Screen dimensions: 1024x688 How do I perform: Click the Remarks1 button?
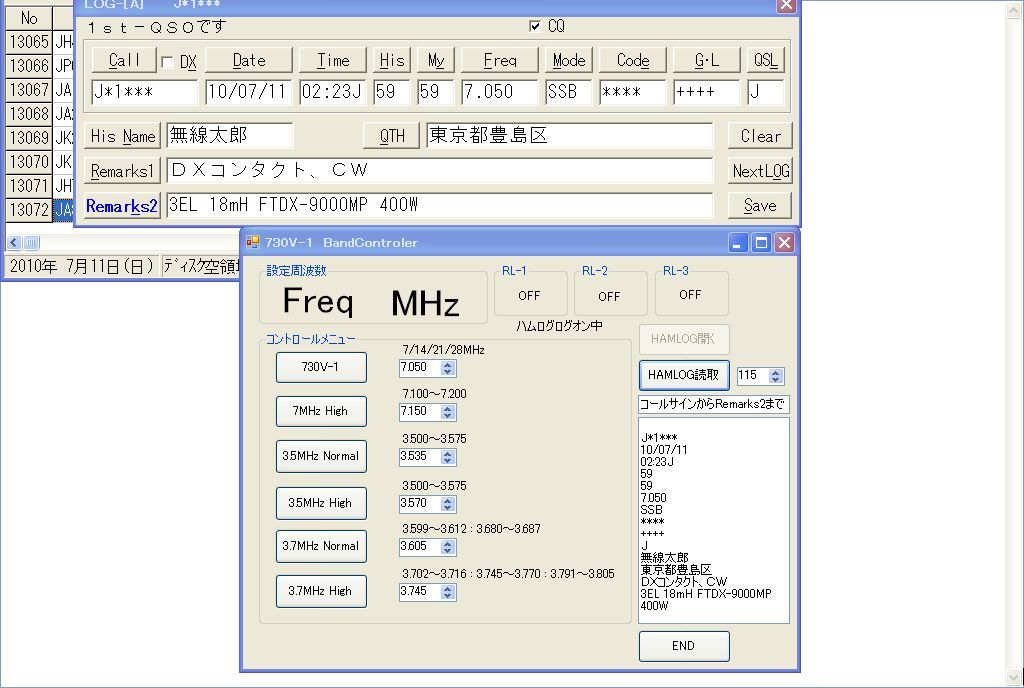pyautogui.click(x=122, y=171)
